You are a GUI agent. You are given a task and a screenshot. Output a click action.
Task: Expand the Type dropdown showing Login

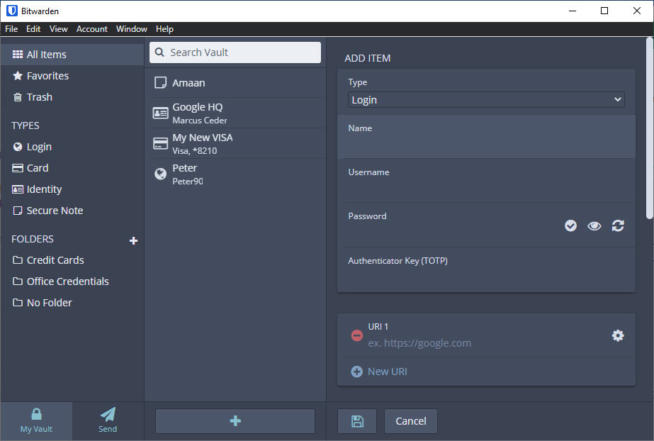[x=486, y=100]
